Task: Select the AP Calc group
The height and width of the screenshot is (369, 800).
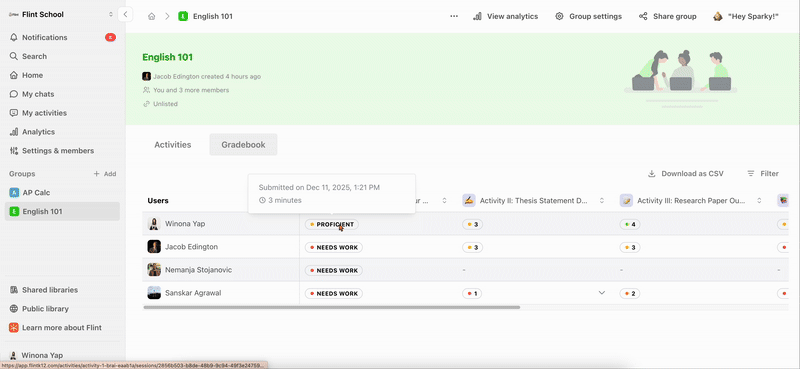Action: (x=62, y=192)
